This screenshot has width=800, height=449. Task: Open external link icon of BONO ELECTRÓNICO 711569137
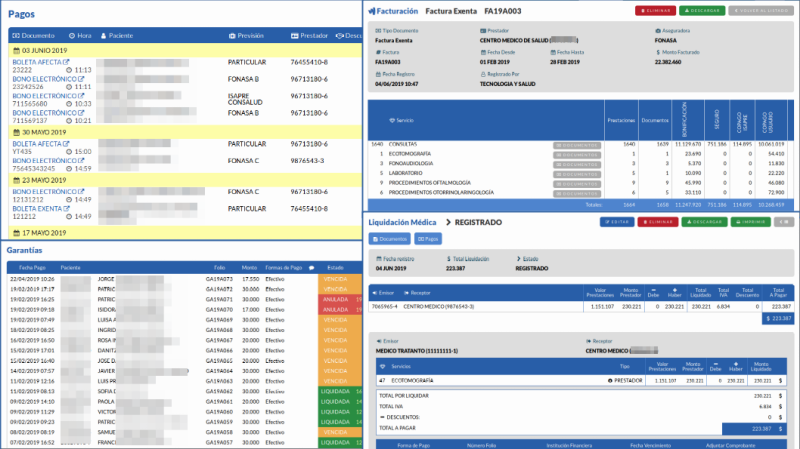(x=81, y=113)
